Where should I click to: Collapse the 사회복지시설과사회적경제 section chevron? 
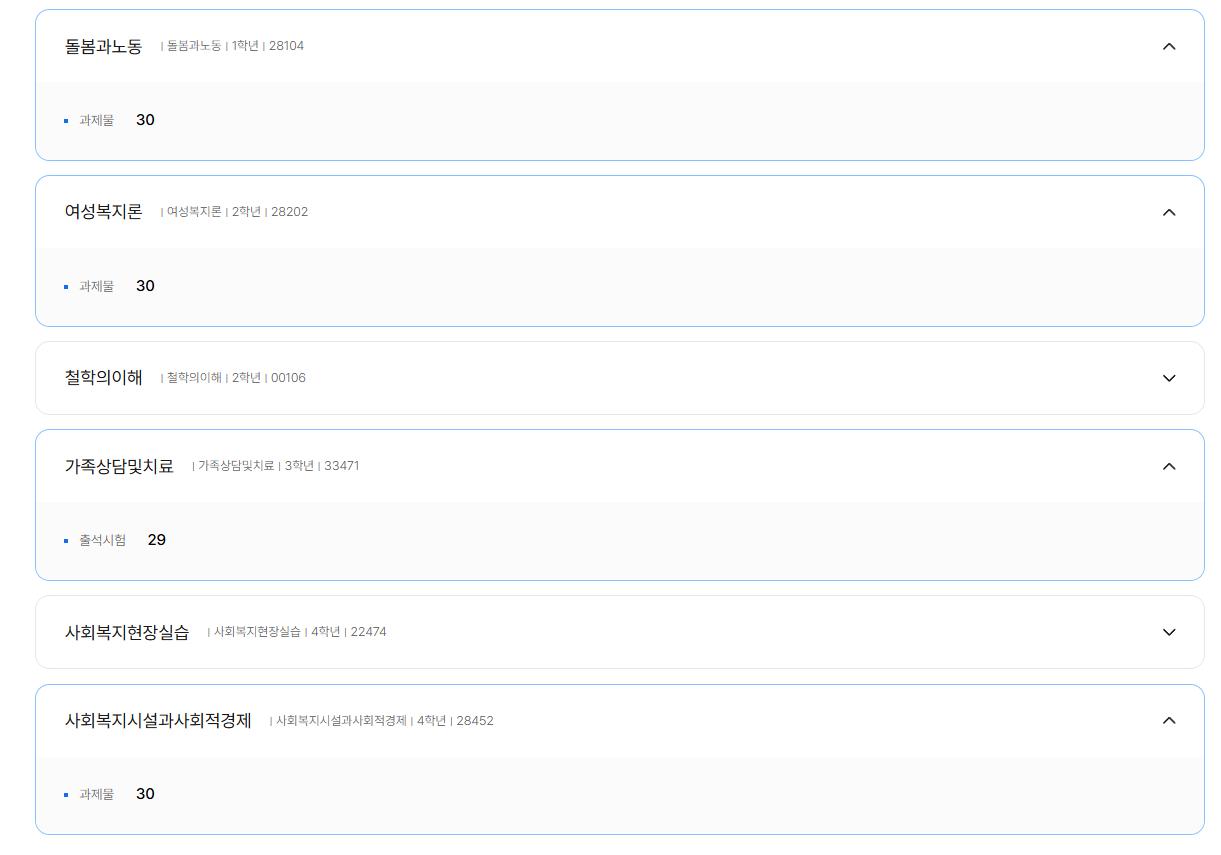1169,720
